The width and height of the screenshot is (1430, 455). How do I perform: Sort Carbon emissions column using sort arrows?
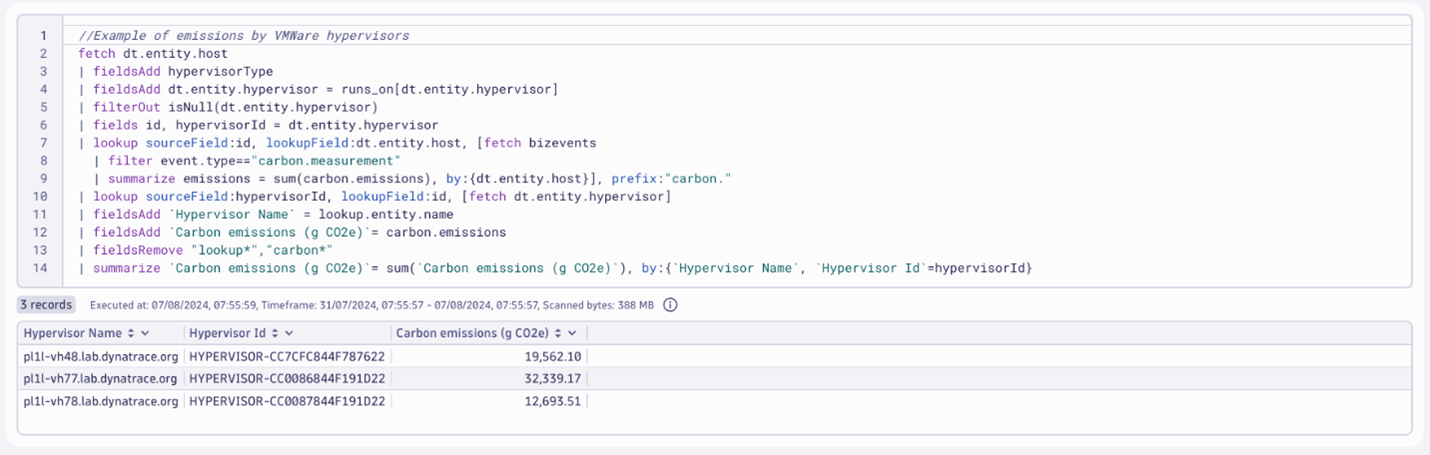559,333
